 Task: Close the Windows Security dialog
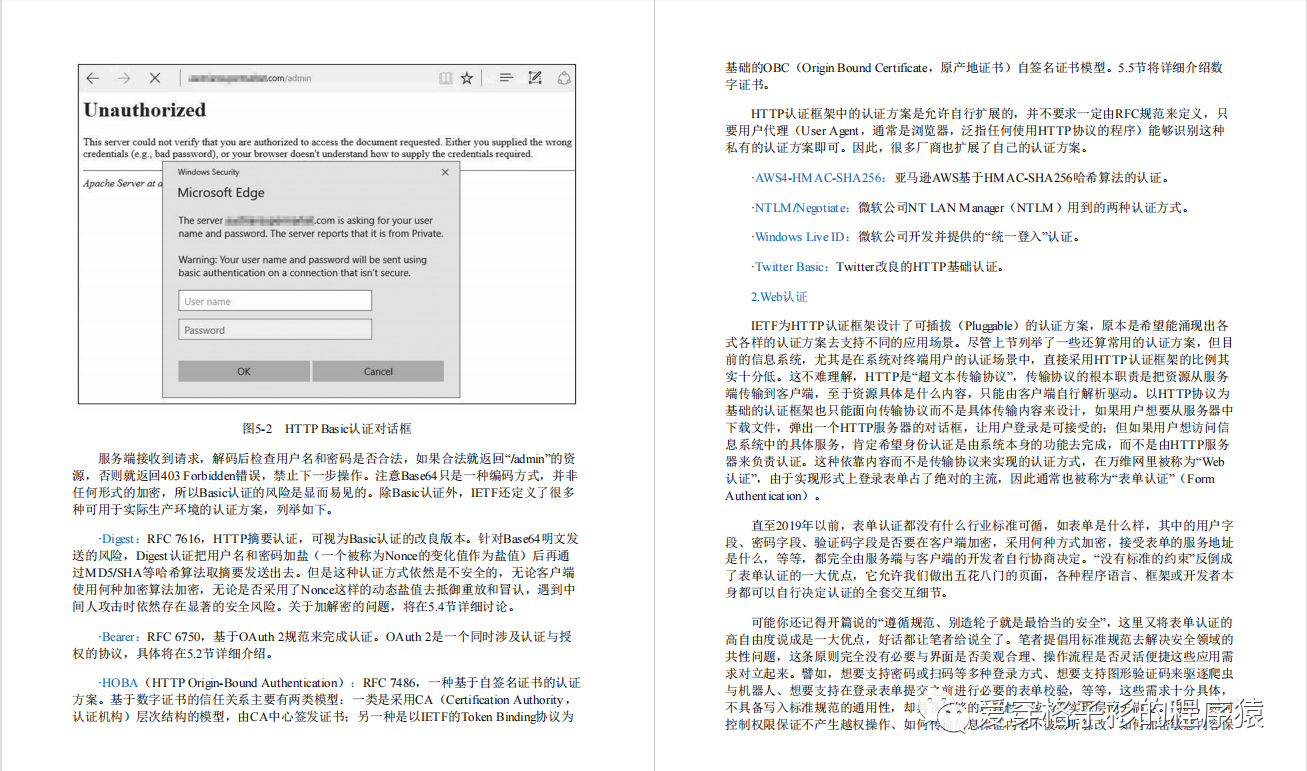pos(446,172)
